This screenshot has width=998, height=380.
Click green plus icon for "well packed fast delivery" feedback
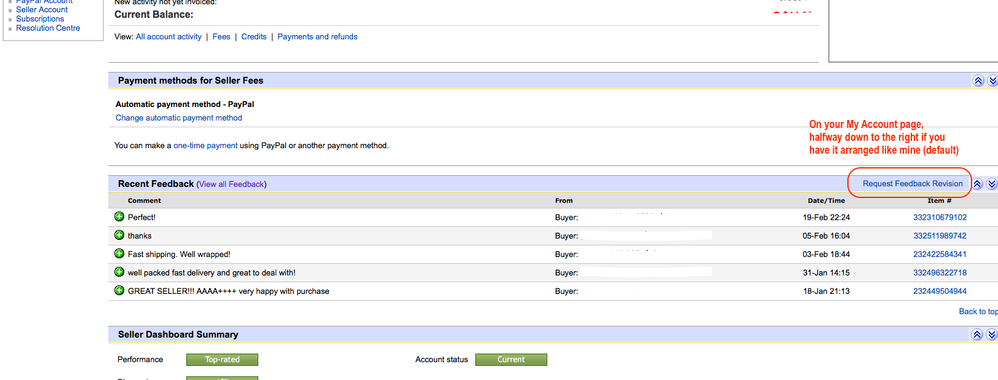(x=119, y=272)
